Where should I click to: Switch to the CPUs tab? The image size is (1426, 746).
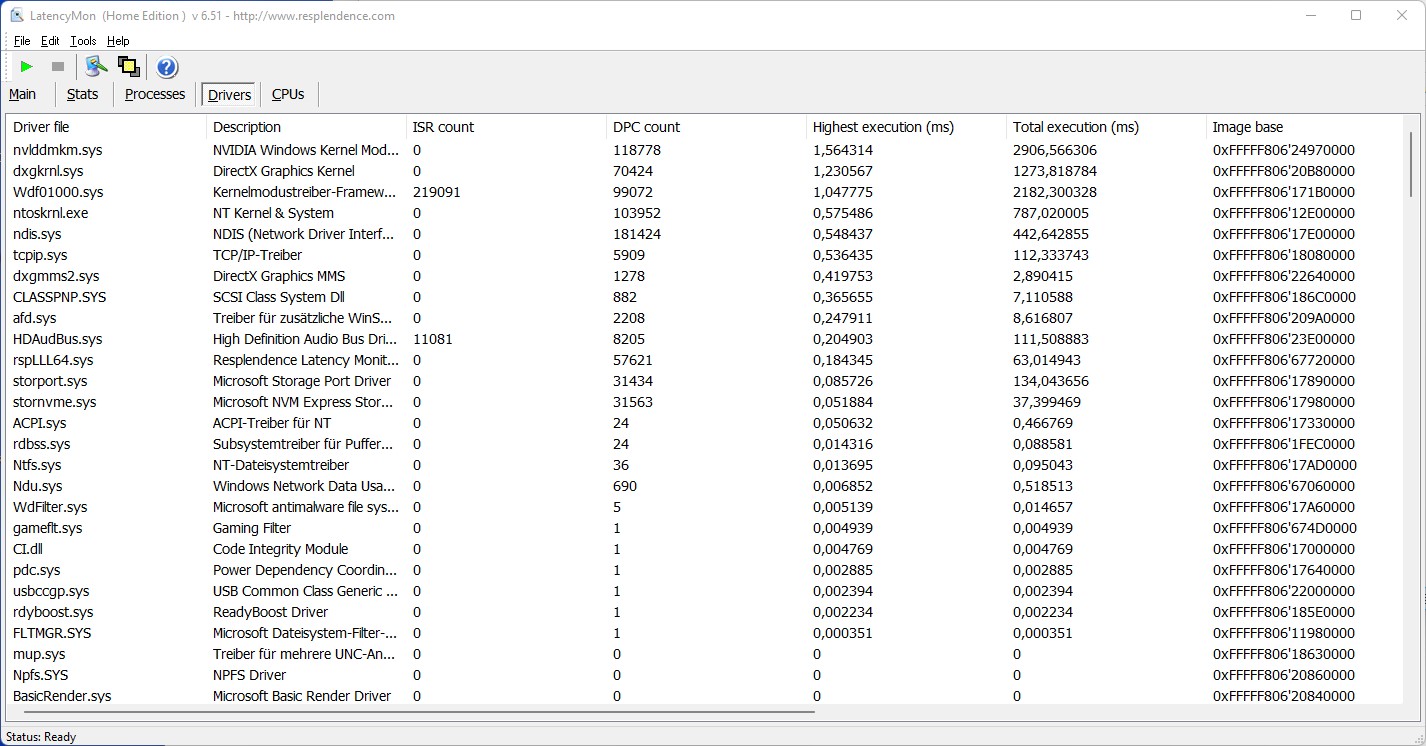point(288,94)
